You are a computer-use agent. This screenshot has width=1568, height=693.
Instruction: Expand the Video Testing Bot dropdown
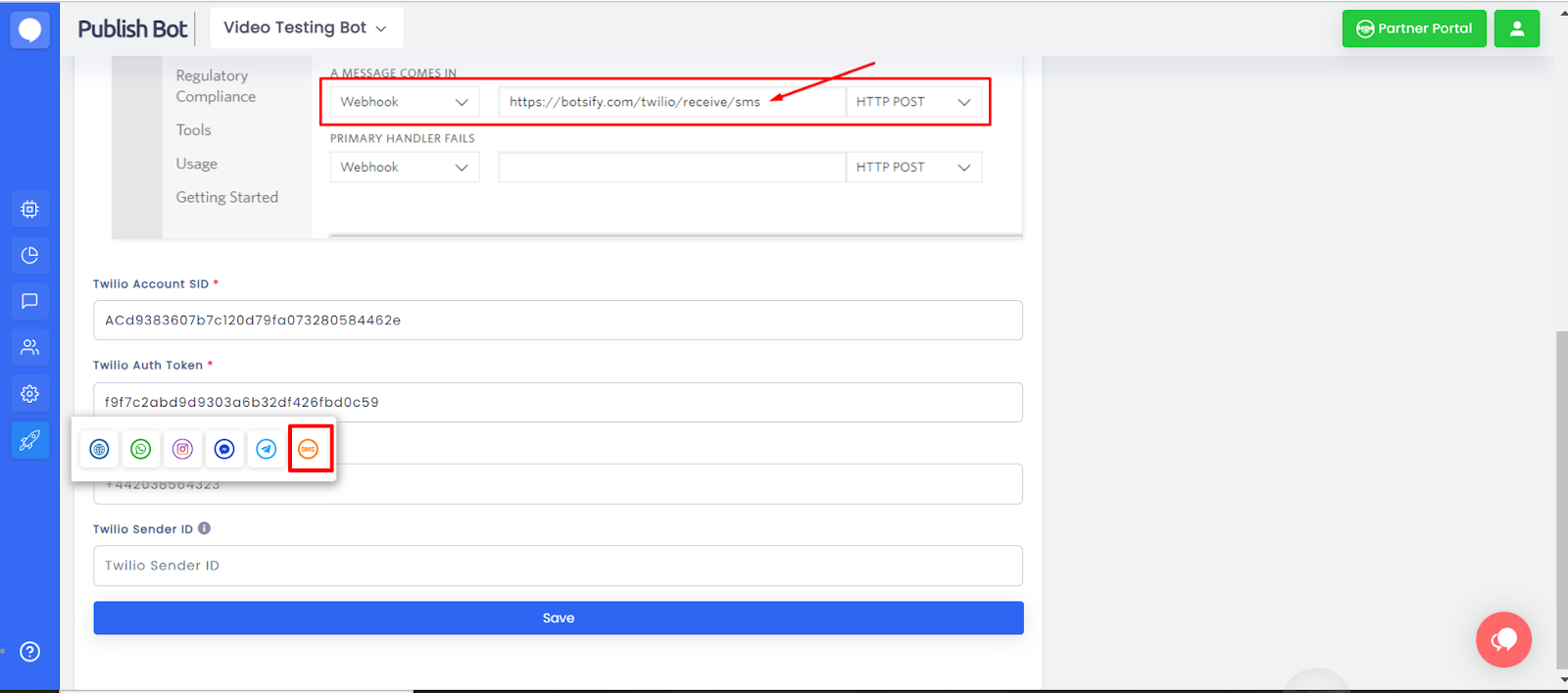[x=306, y=28]
